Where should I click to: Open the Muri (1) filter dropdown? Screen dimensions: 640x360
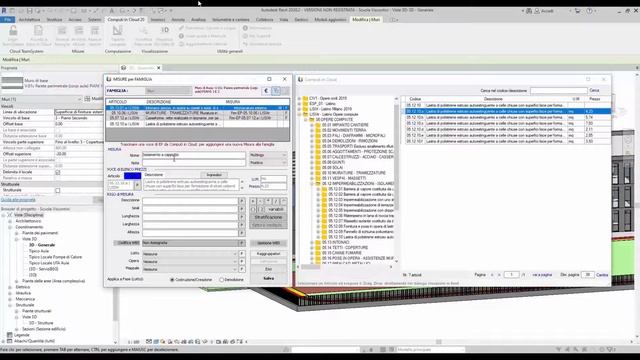pyautogui.click(x=41, y=99)
